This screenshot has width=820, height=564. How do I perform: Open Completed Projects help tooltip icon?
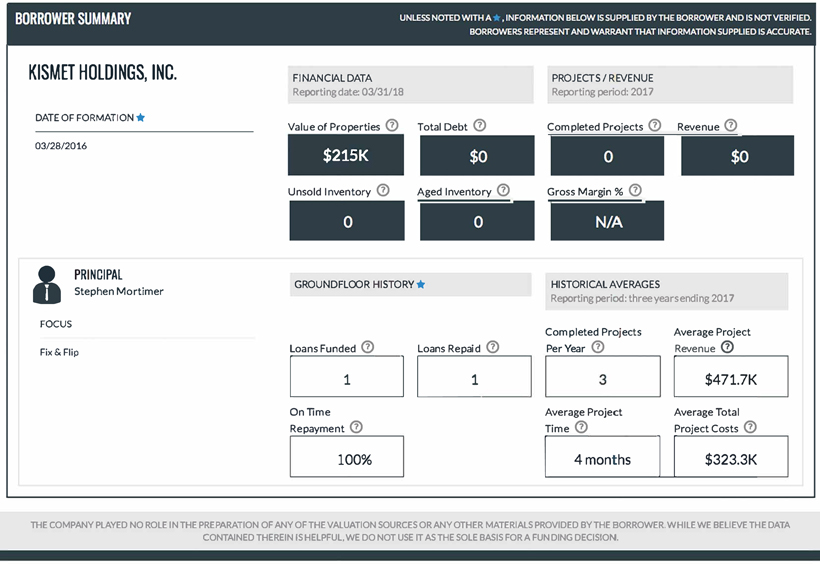(x=654, y=126)
